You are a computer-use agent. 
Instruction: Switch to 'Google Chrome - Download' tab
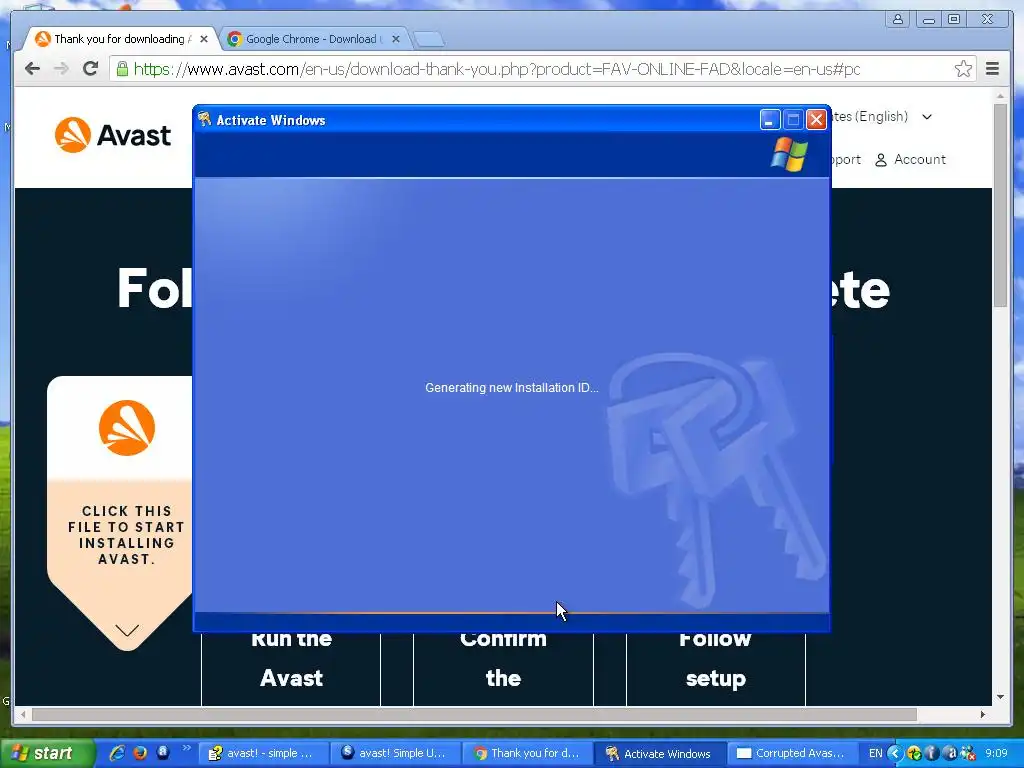312,39
